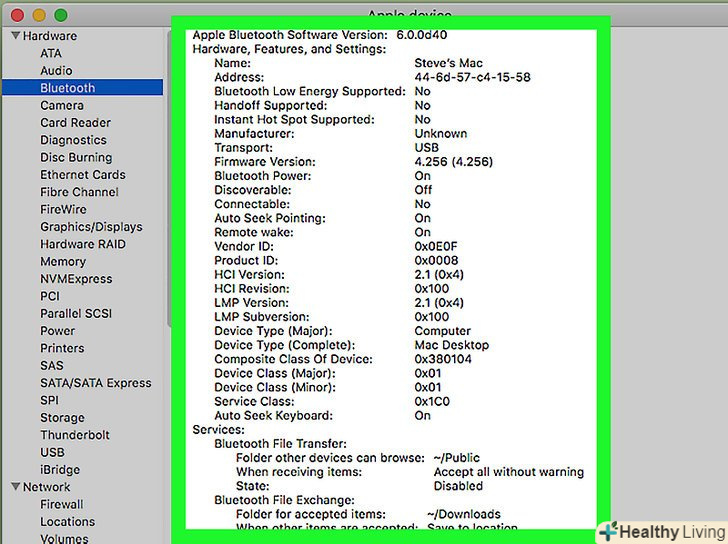Collapse the Hardware section triangle
The image size is (728, 544).
tap(16, 35)
